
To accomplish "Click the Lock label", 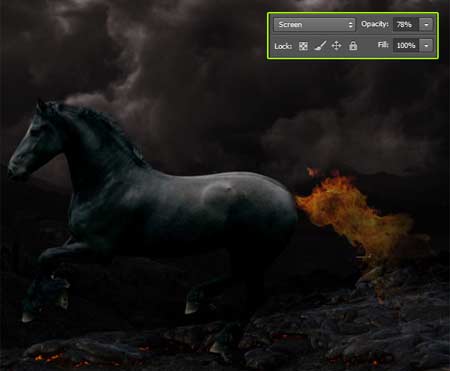I will 283,46.
